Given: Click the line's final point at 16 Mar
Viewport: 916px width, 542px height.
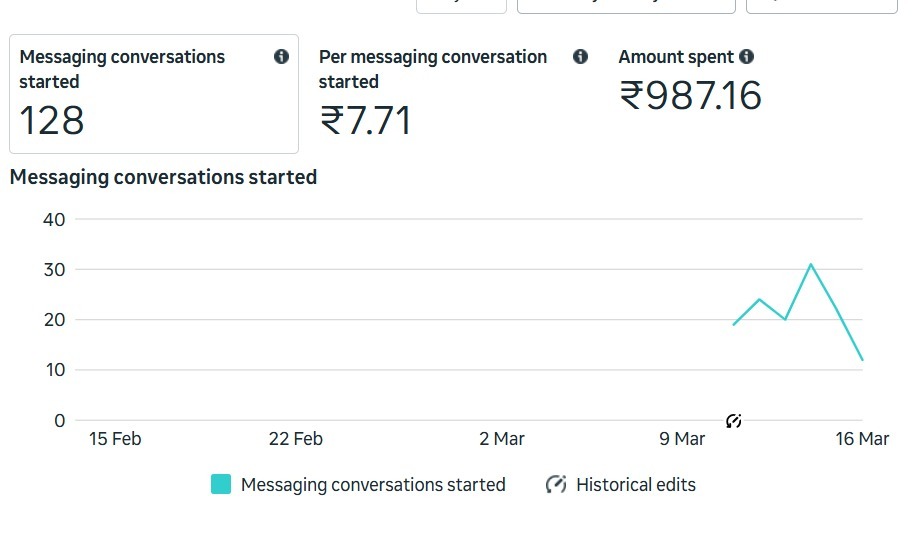Looking at the screenshot, I should point(862,360).
